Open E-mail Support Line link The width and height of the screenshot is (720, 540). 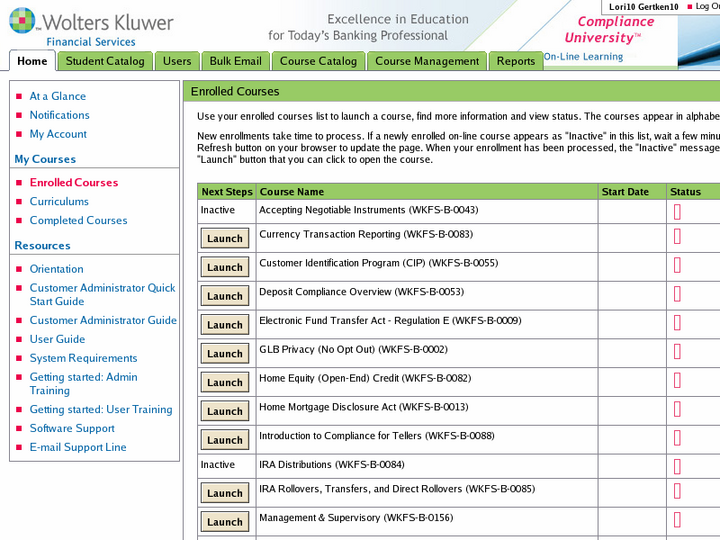click(x=78, y=447)
